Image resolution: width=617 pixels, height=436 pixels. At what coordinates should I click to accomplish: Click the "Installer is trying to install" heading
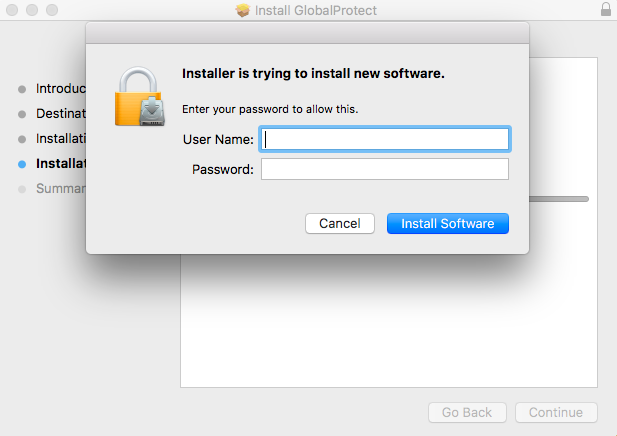(312, 74)
